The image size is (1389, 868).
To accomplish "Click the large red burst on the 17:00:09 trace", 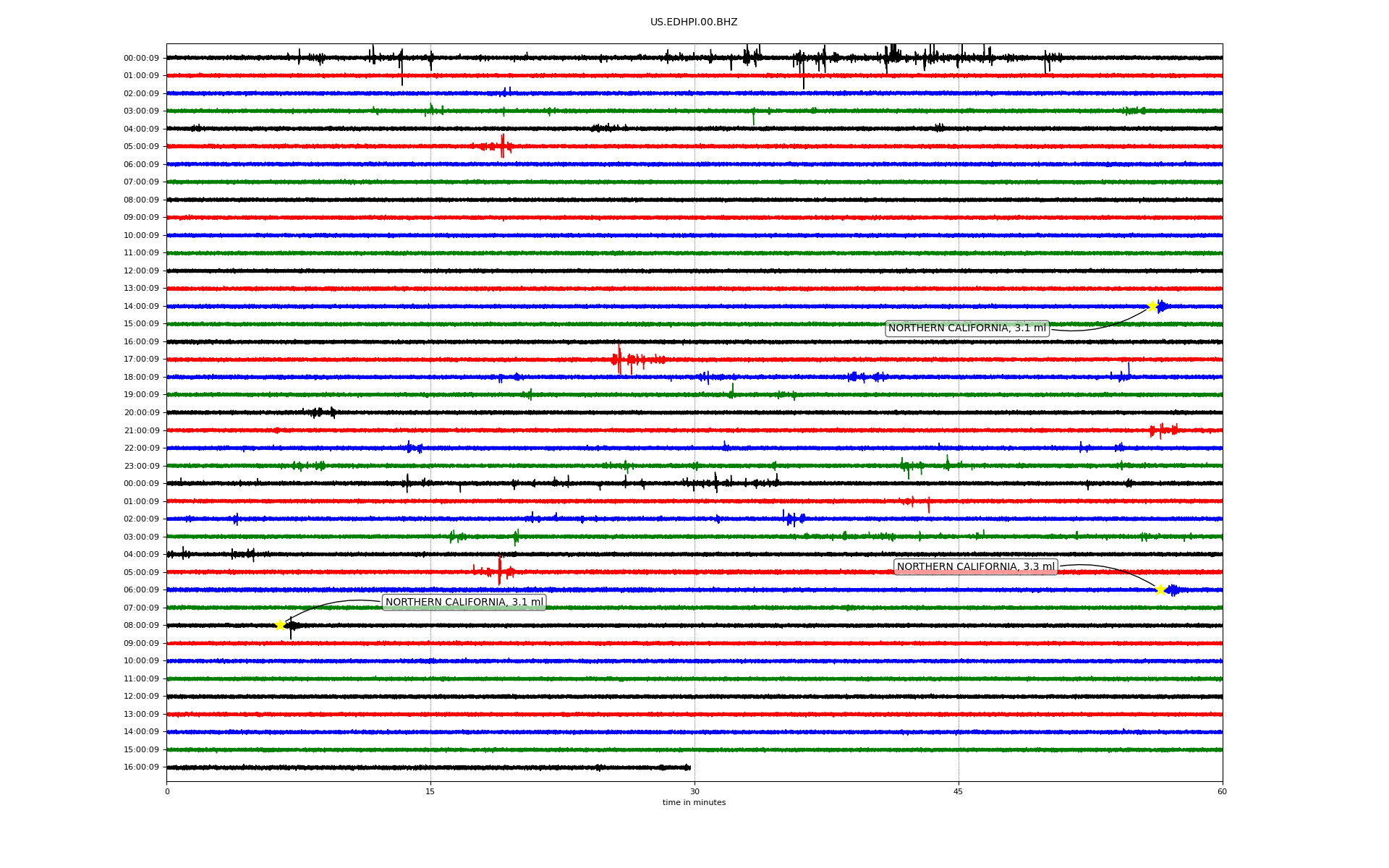I will (619, 359).
